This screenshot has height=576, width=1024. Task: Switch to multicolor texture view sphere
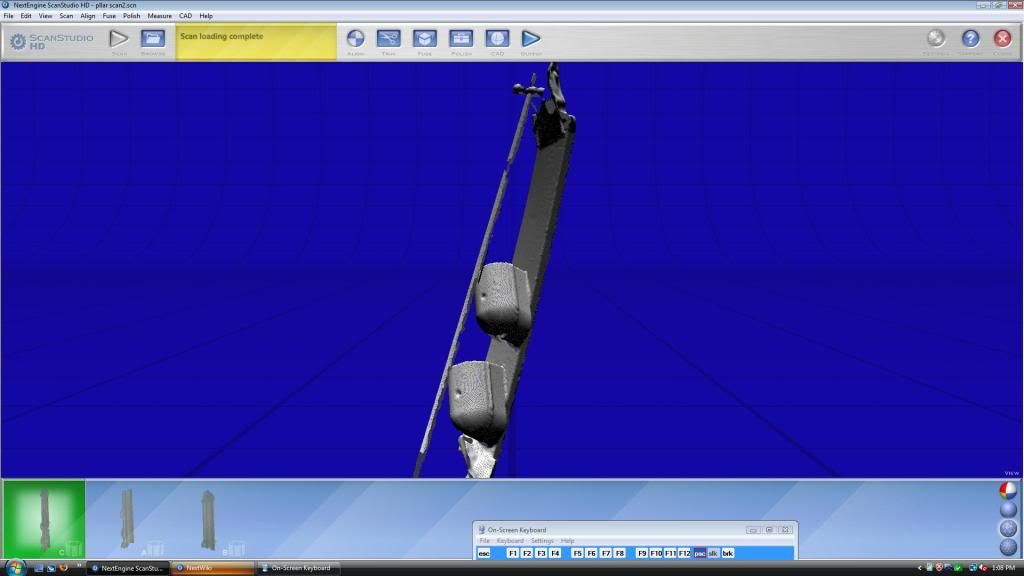pyautogui.click(x=1008, y=491)
